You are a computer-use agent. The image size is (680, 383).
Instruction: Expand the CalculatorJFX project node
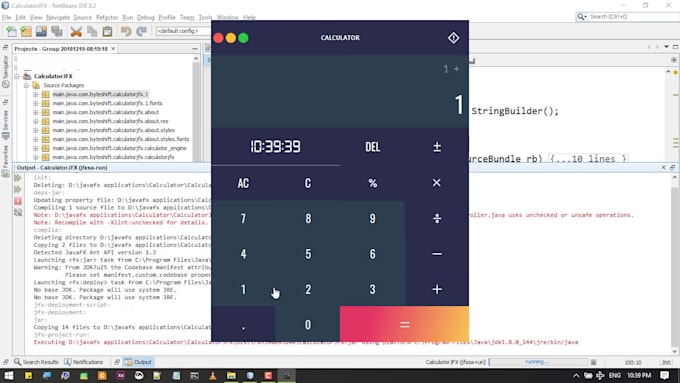tap(17, 76)
